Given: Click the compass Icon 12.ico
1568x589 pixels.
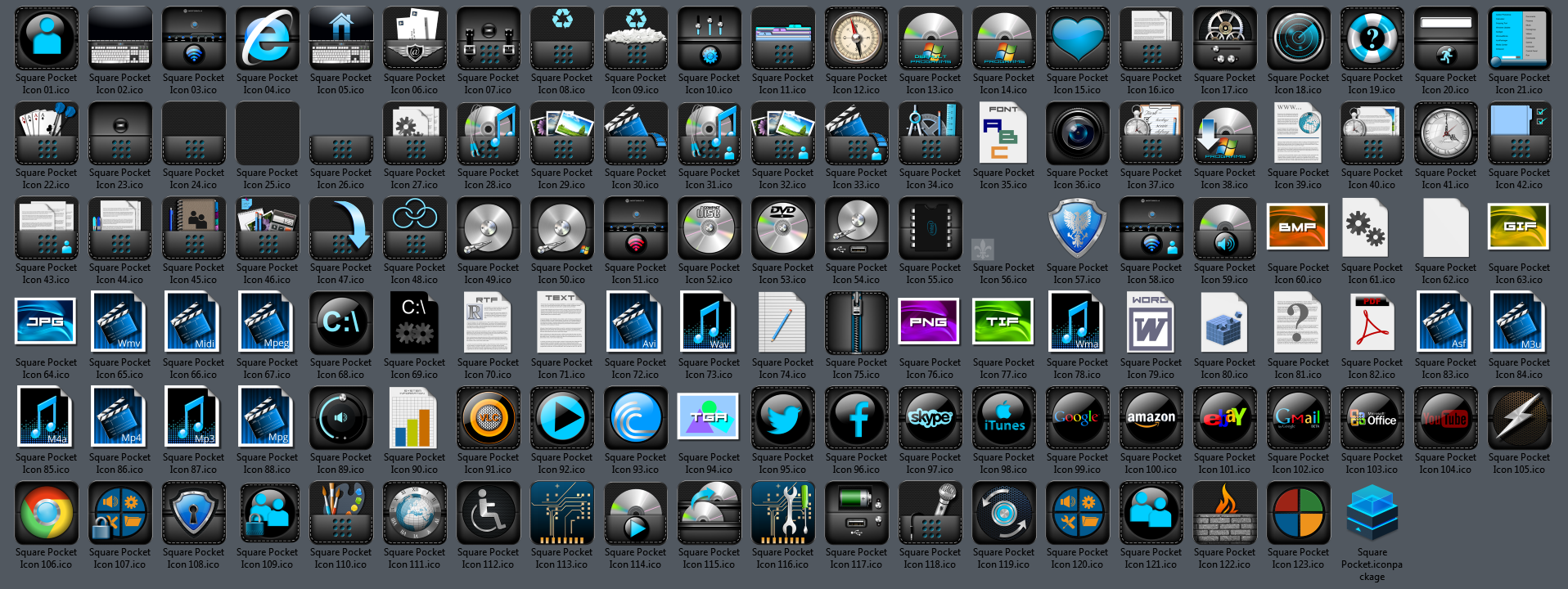Looking at the screenshot, I should pos(857,38).
